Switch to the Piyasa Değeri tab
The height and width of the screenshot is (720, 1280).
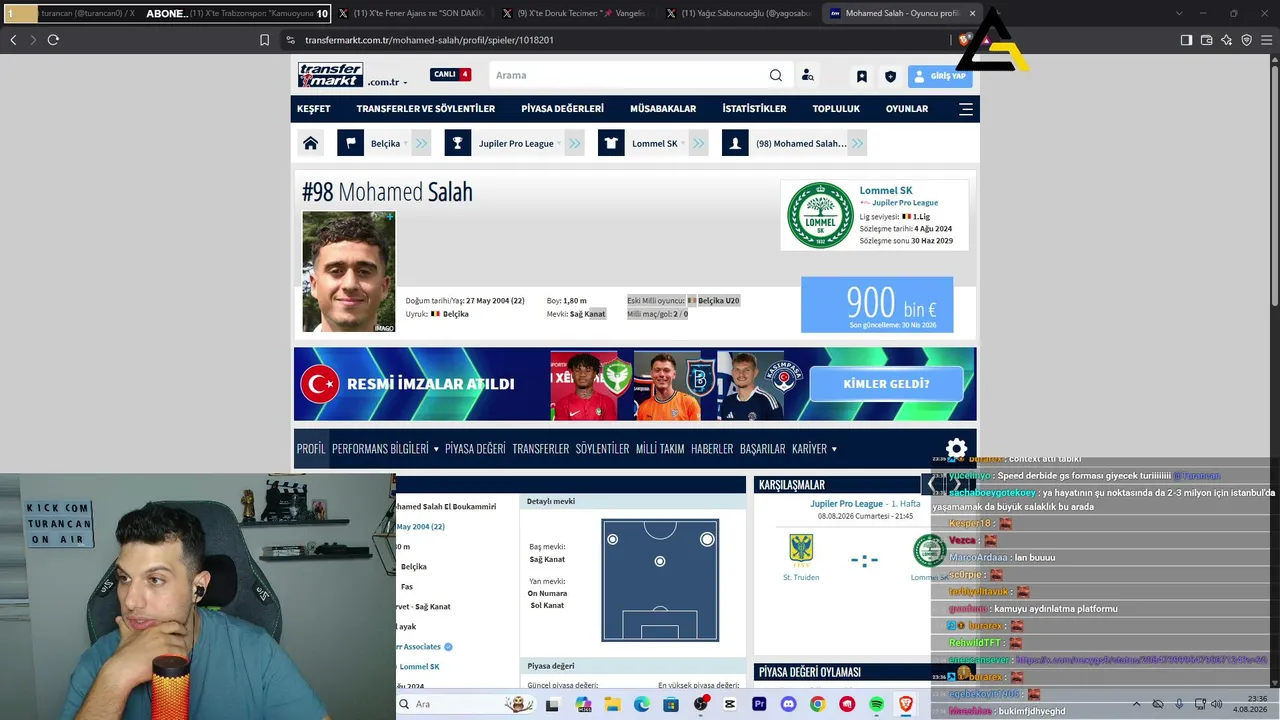coord(475,449)
